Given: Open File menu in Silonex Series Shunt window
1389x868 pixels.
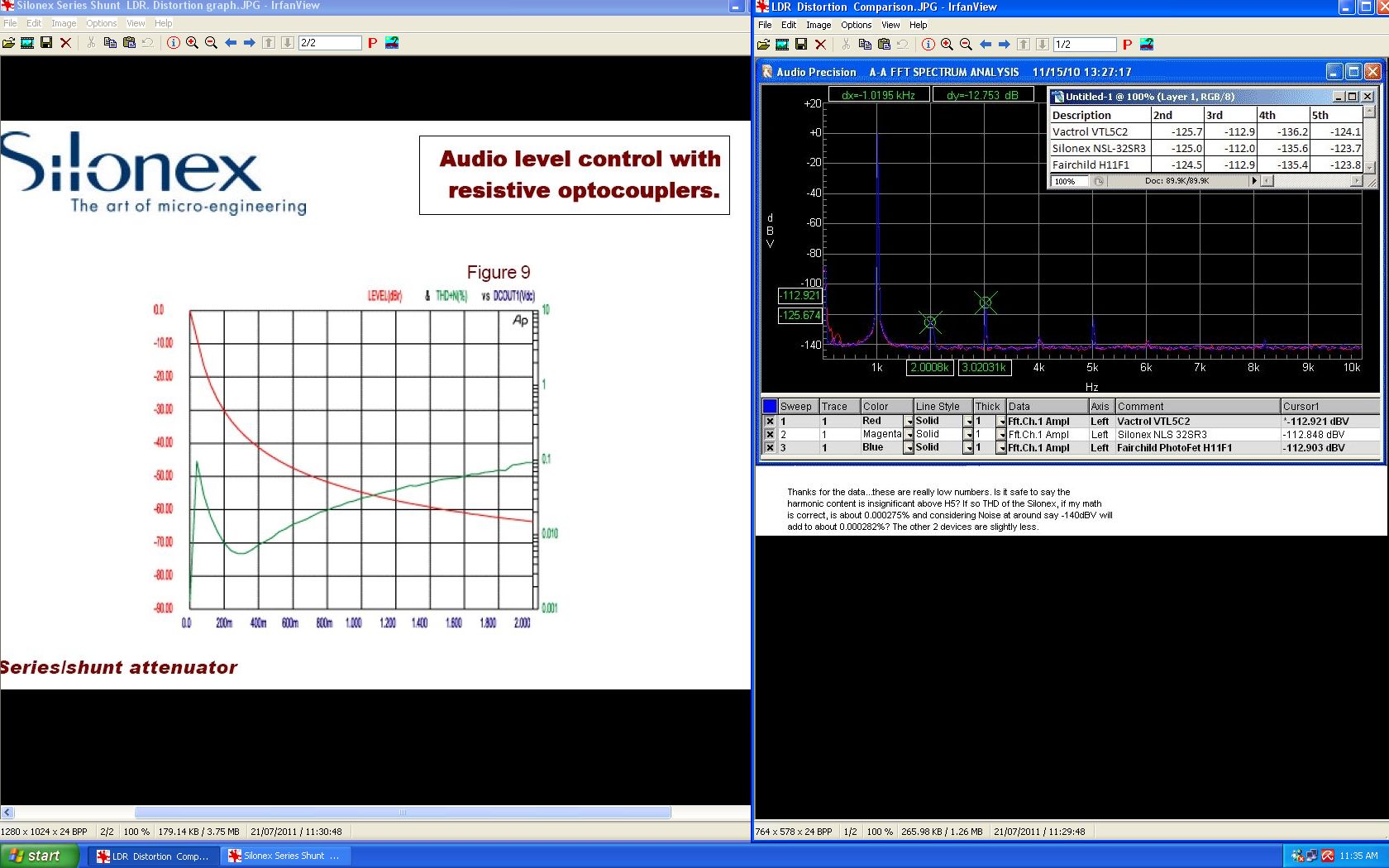Looking at the screenshot, I should [x=10, y=23].
